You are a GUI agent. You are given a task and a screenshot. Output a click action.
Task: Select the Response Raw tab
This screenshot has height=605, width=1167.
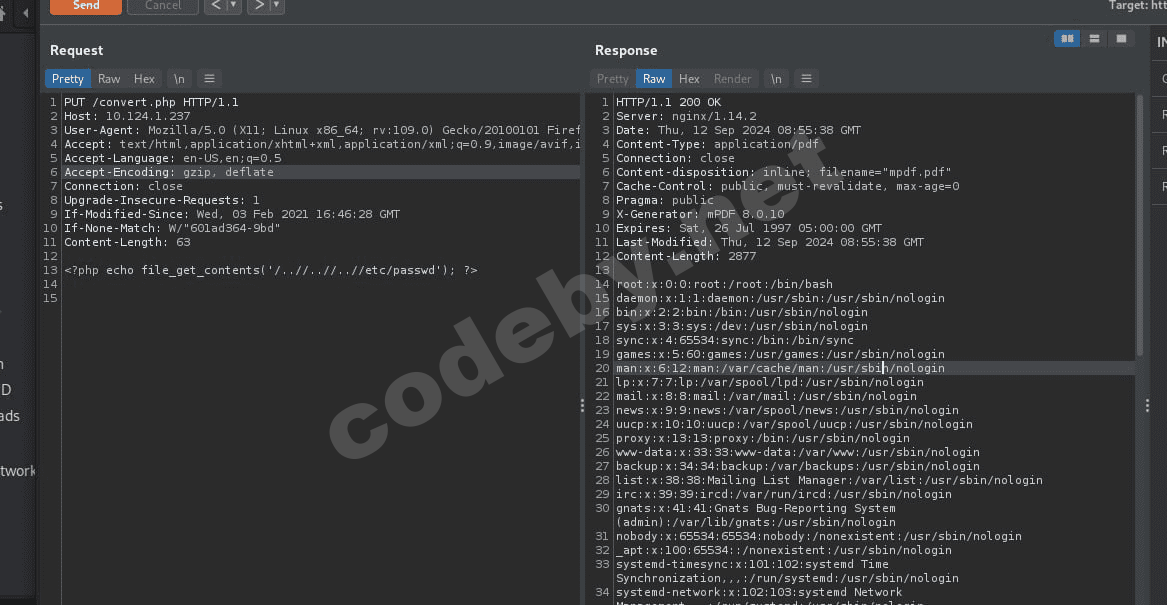point(654,79)
